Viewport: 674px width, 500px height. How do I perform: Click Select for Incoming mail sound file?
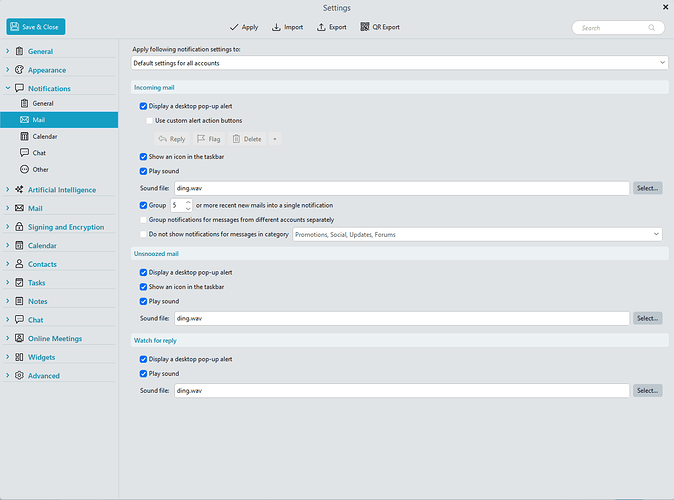coord(647,188)
